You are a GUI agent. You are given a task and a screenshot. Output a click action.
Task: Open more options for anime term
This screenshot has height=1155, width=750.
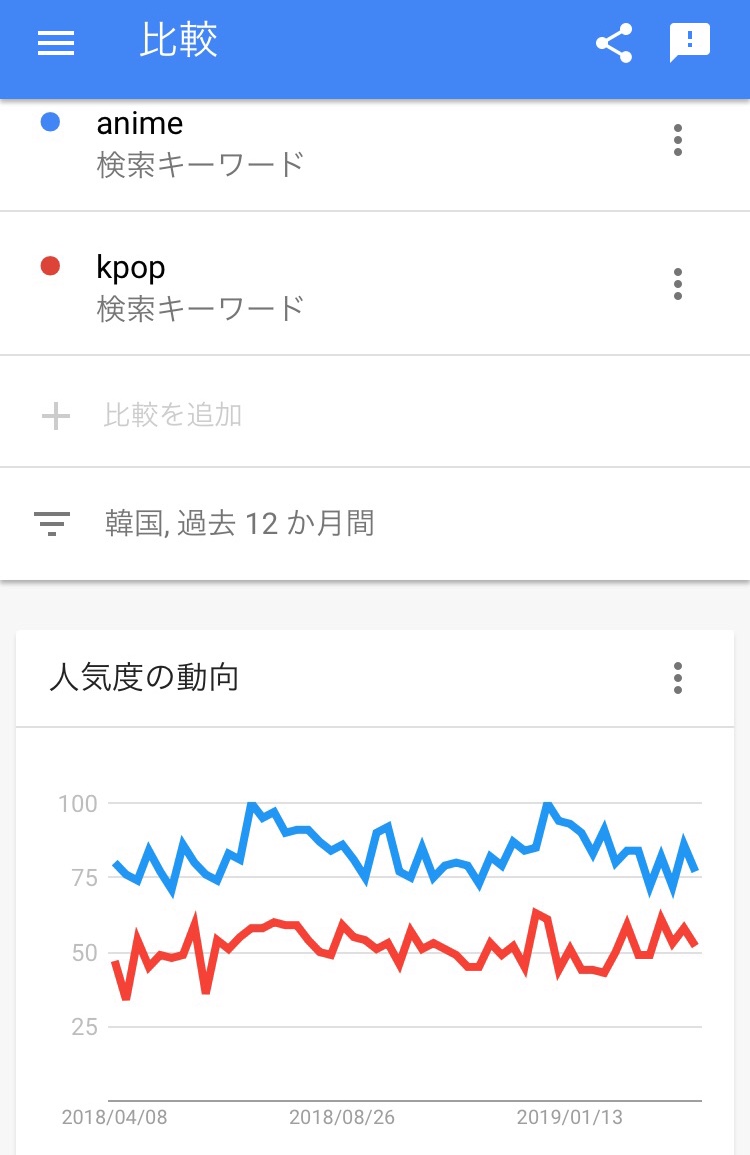point(678,140)
